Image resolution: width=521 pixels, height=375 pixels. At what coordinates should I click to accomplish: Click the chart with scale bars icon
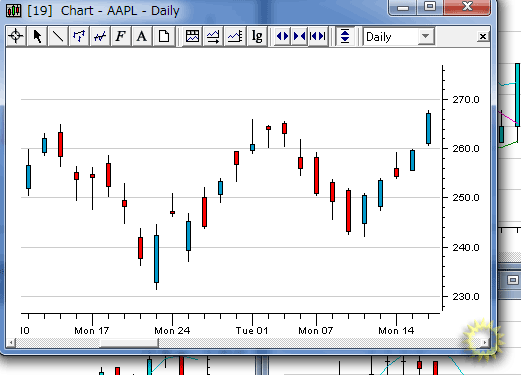[235, 36]
